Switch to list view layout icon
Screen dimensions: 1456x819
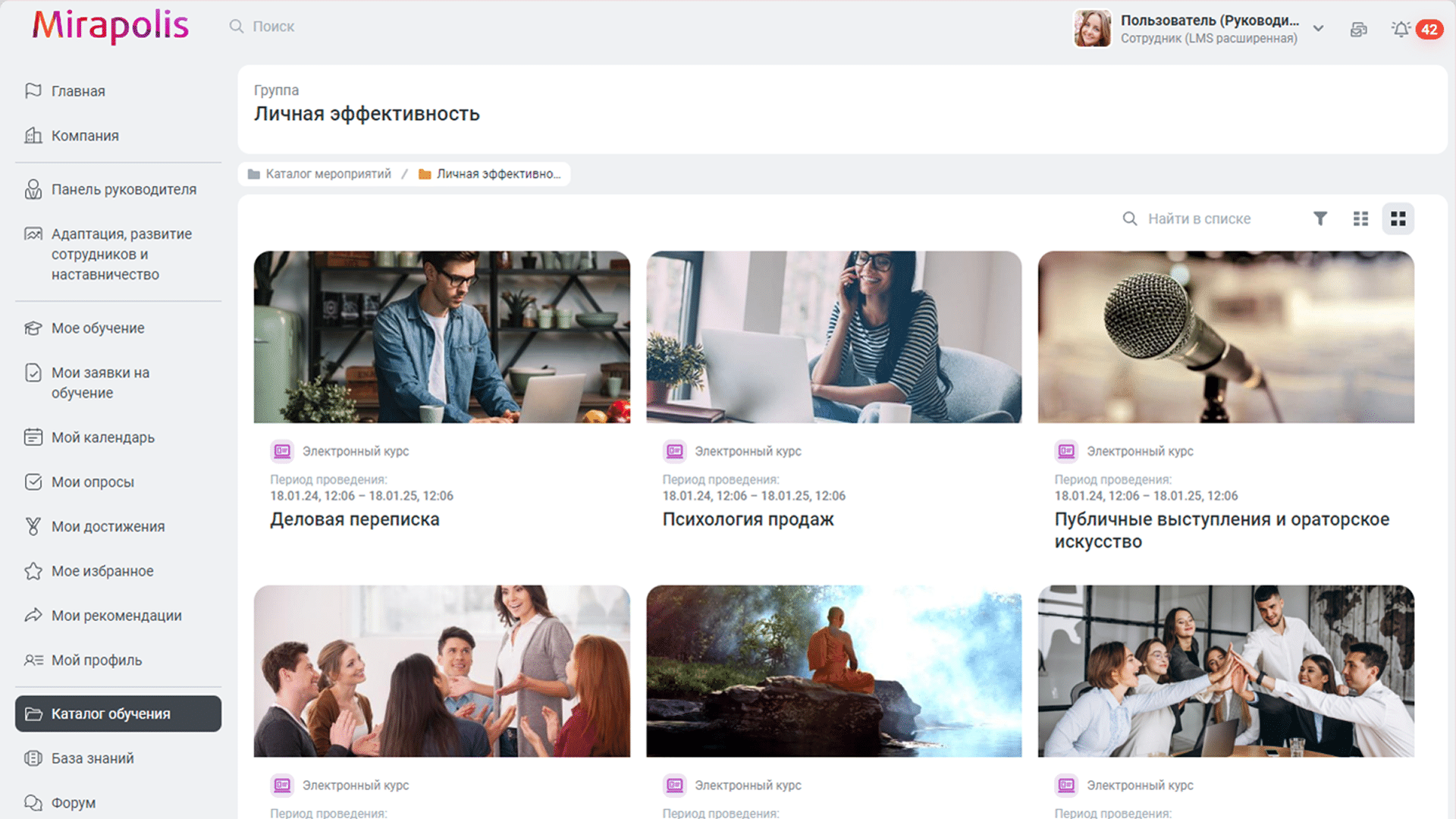point(1360,219)
